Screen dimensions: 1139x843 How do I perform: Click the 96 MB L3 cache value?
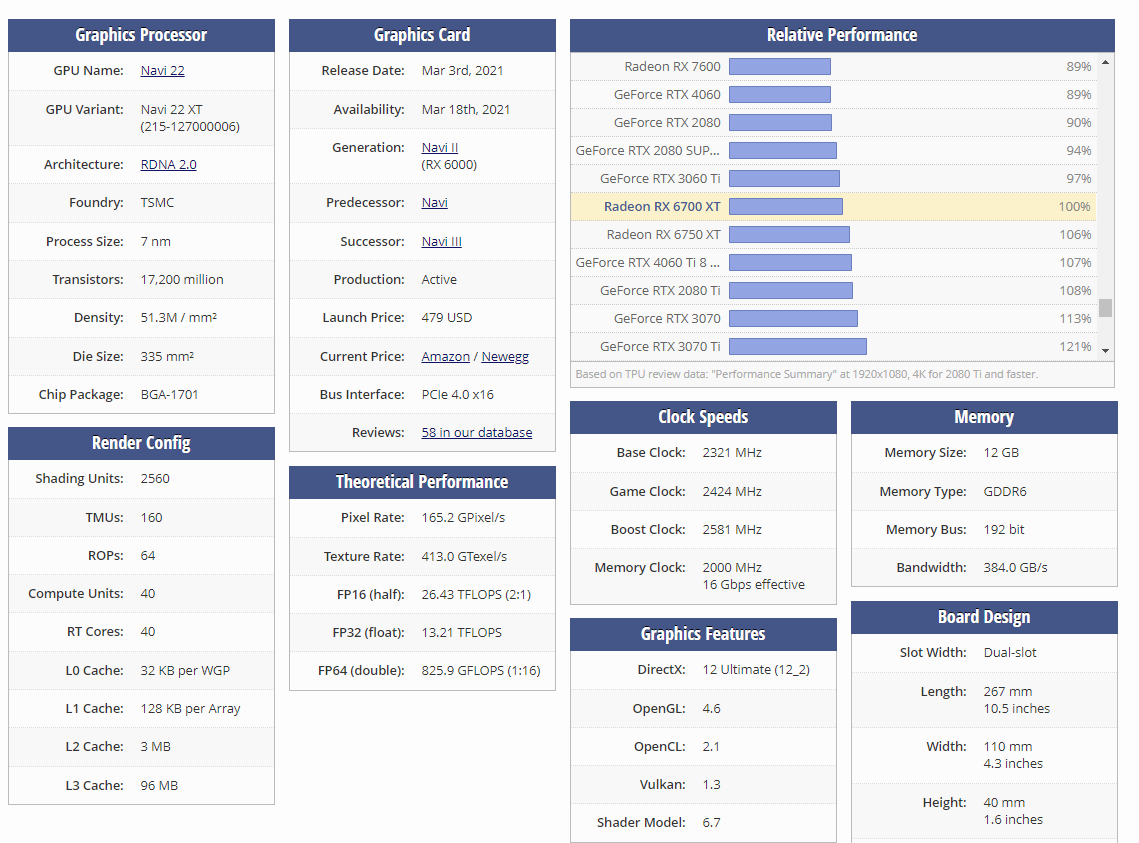coord(159,786)
